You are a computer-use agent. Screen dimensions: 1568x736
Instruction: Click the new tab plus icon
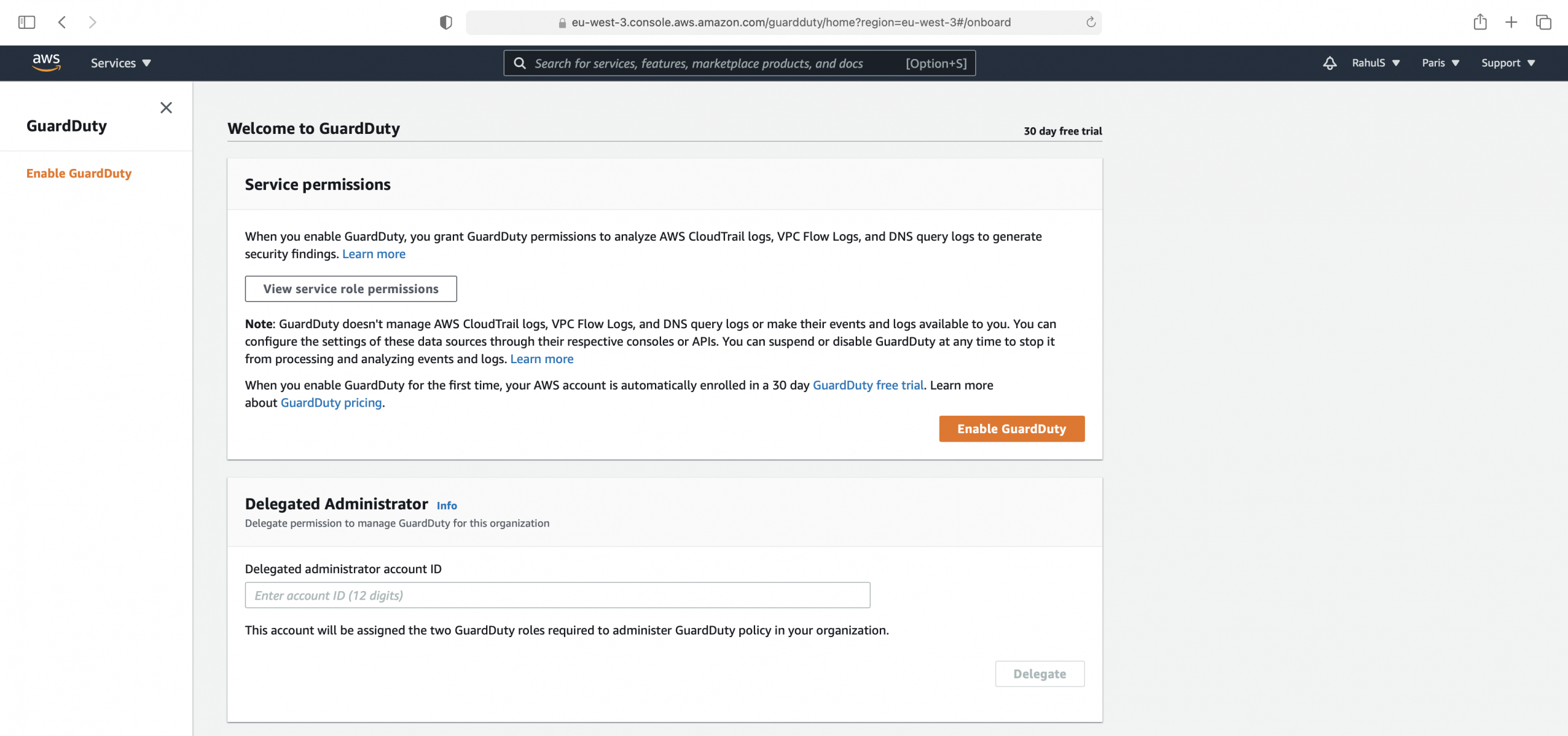(x=1511, y=22)
